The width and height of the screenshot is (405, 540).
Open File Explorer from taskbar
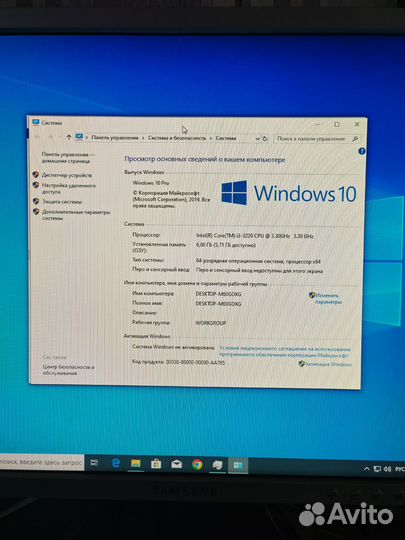coord(136,464)
